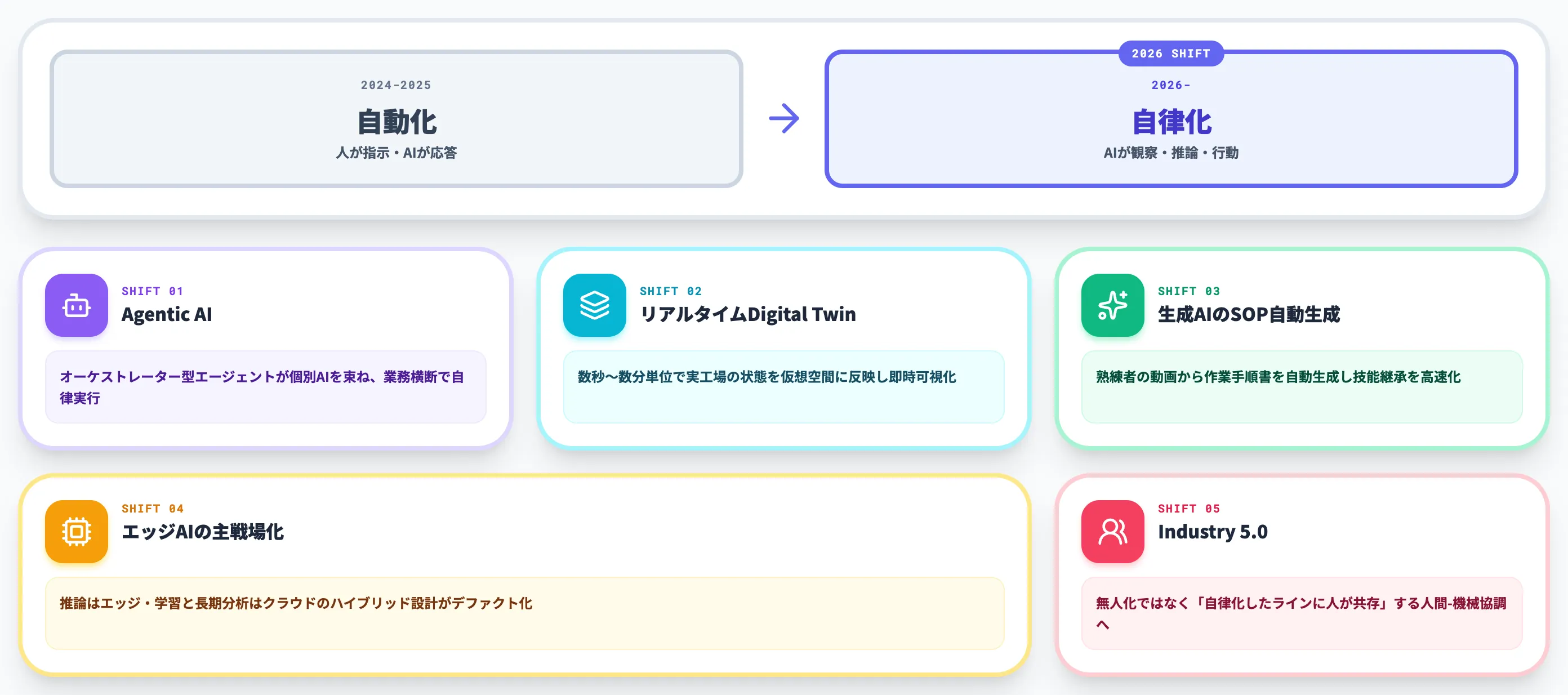Image resolution: width=1568 pixels, height=695 pixels.
Task: Click the arrow between 自動化 and 自律化
Action: coord(783,119)
